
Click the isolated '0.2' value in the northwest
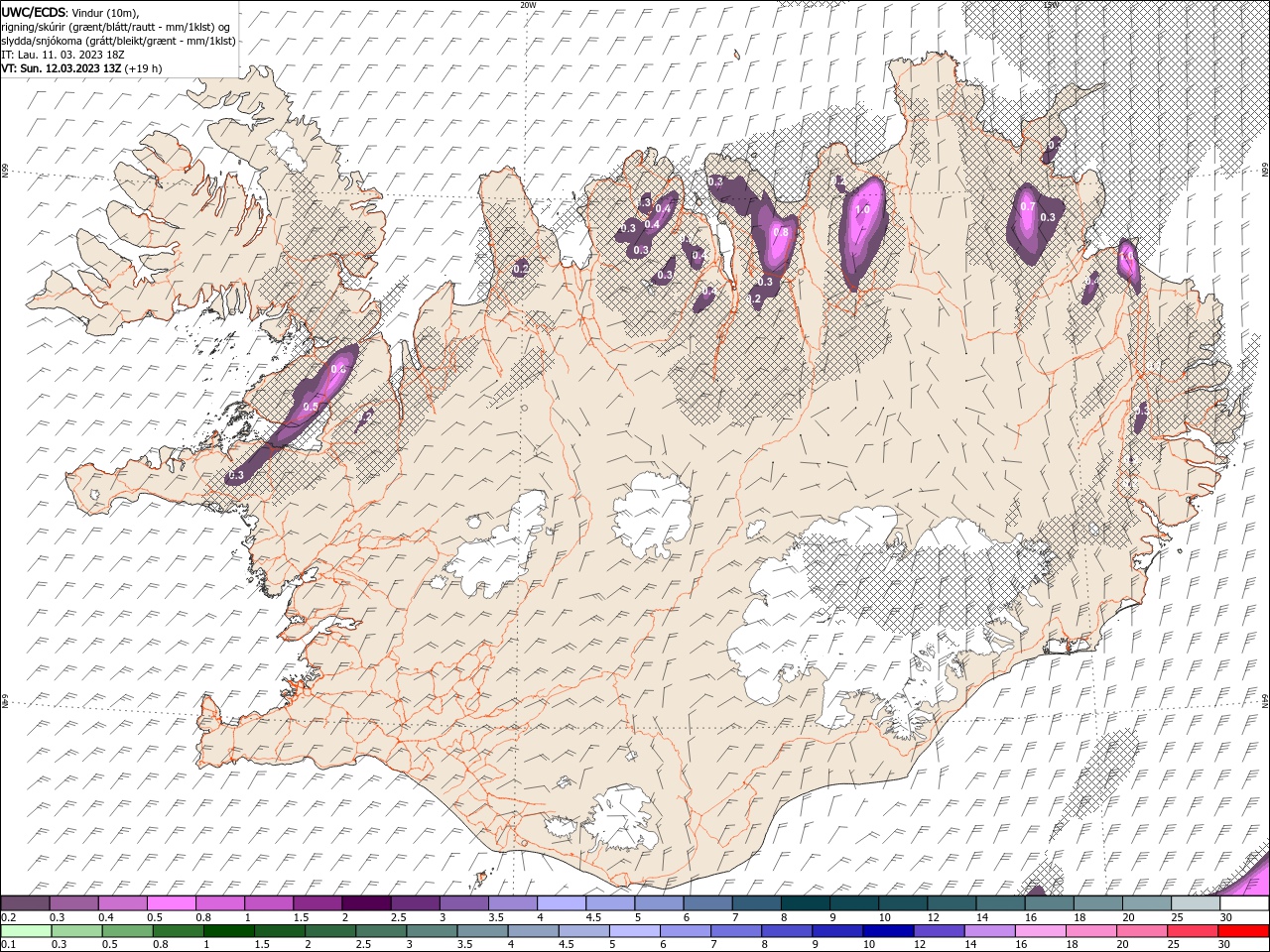tap(521, 269)
